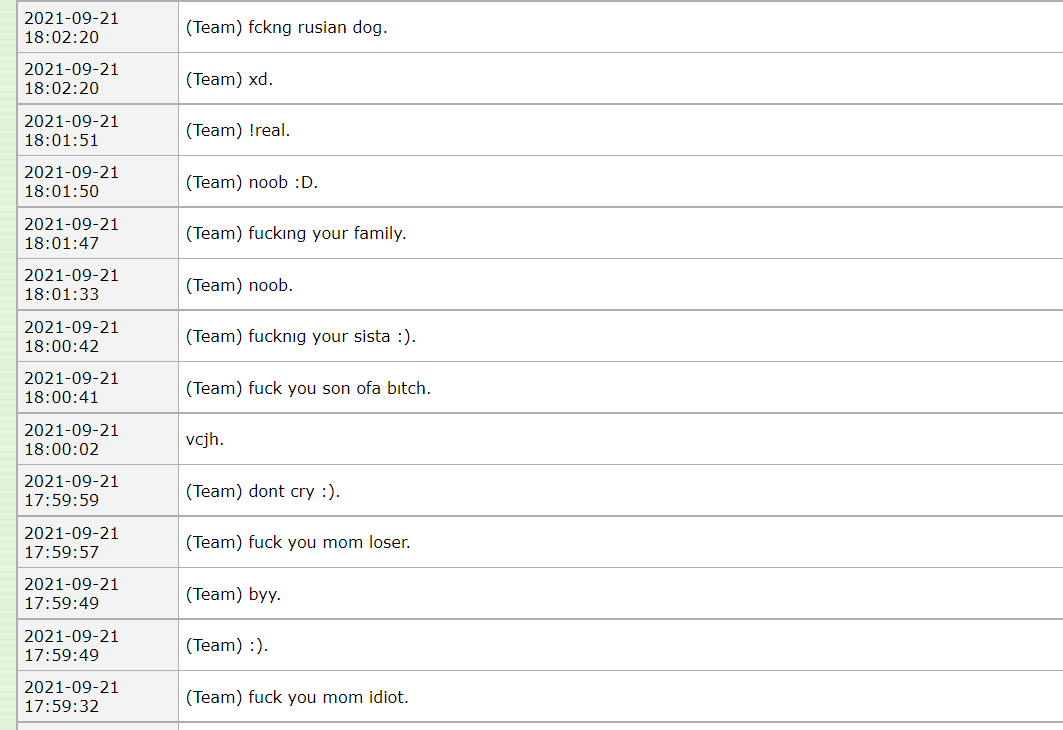Click the message containing only "(Team) :)."
The image size is (1063, 730).
(227, 645)
